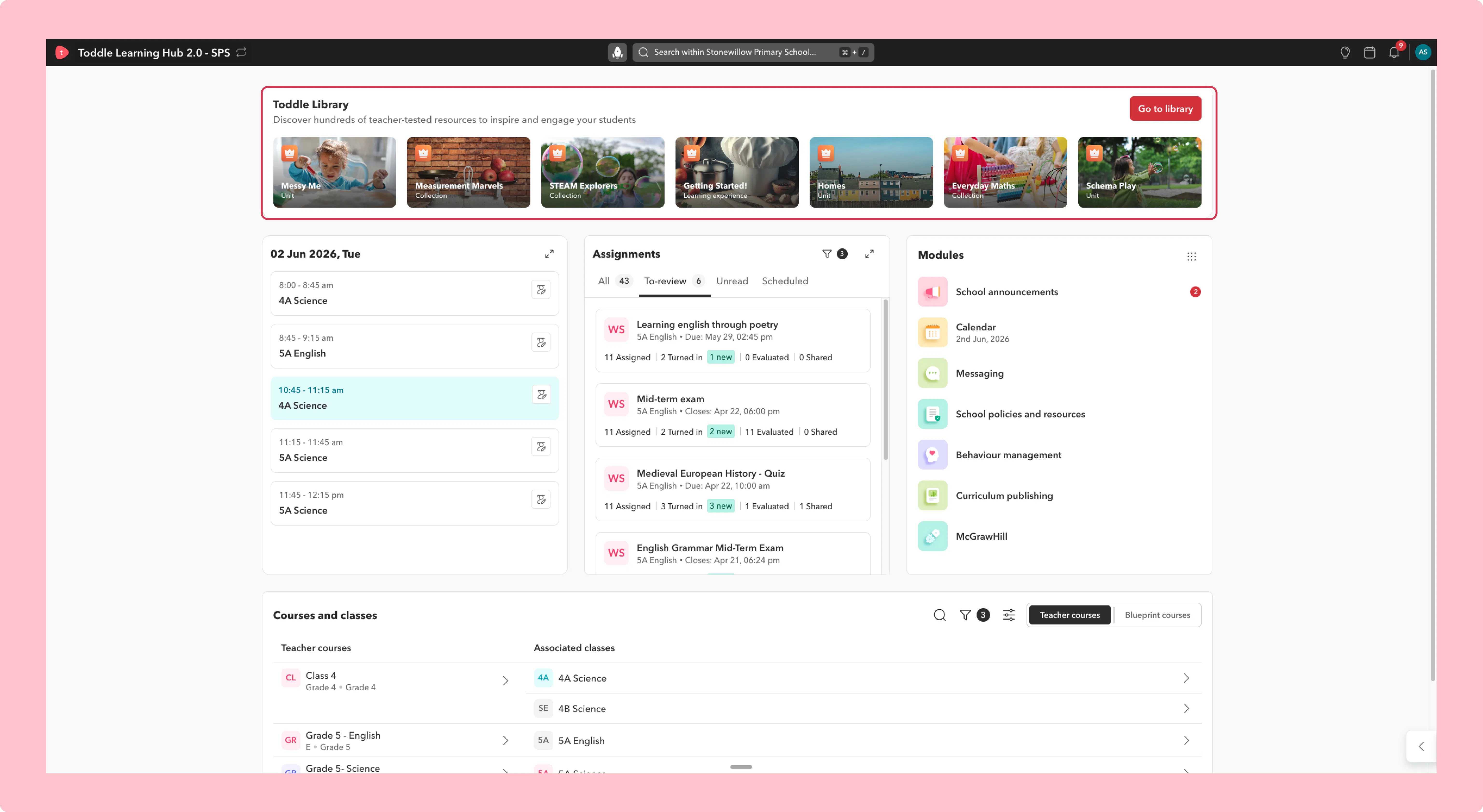Open Learning english through poetry assignment
1483x812 pixels.
[x=732, y=340]
